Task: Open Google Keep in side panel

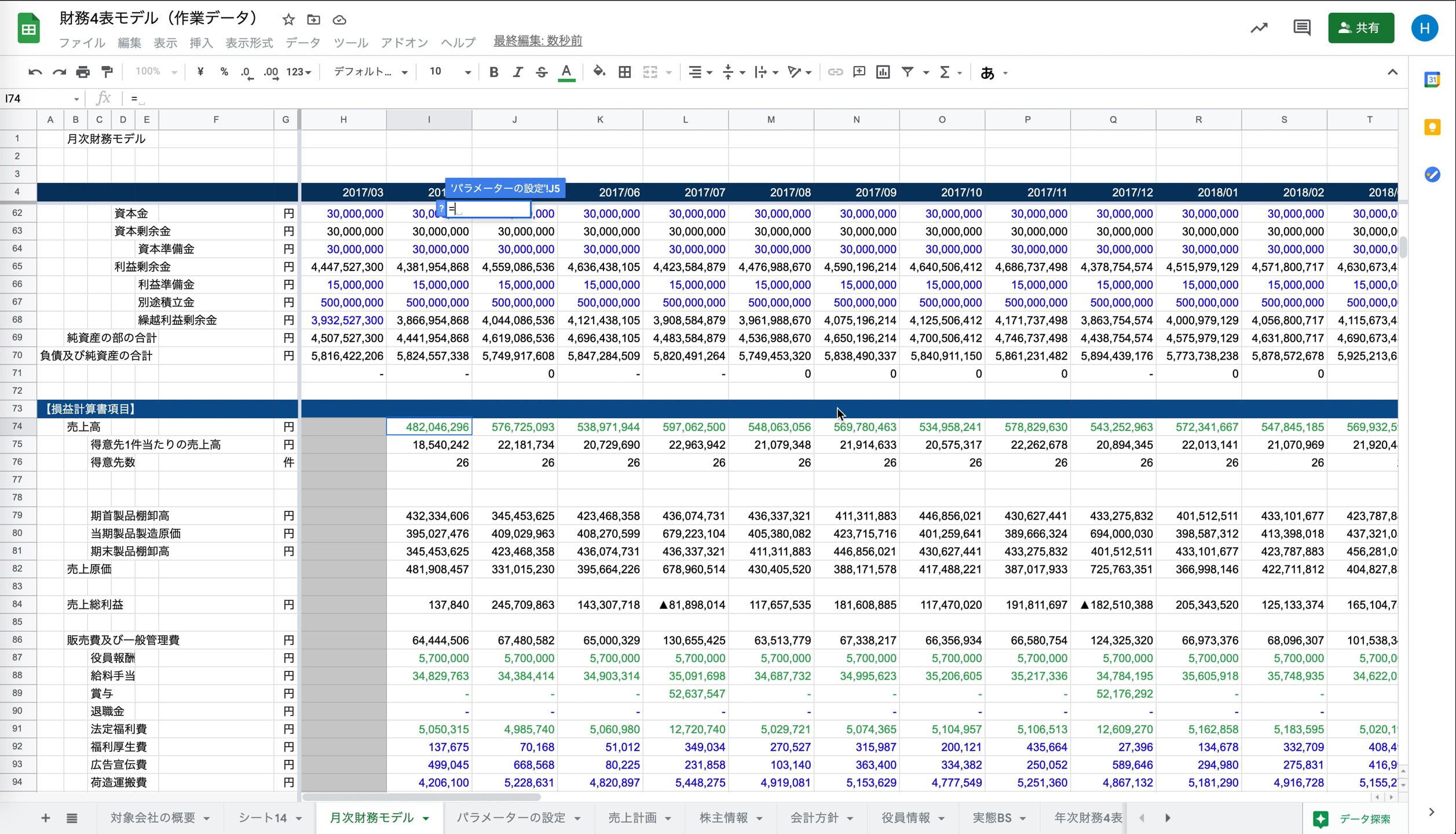Action: (x=1432, y=127)
